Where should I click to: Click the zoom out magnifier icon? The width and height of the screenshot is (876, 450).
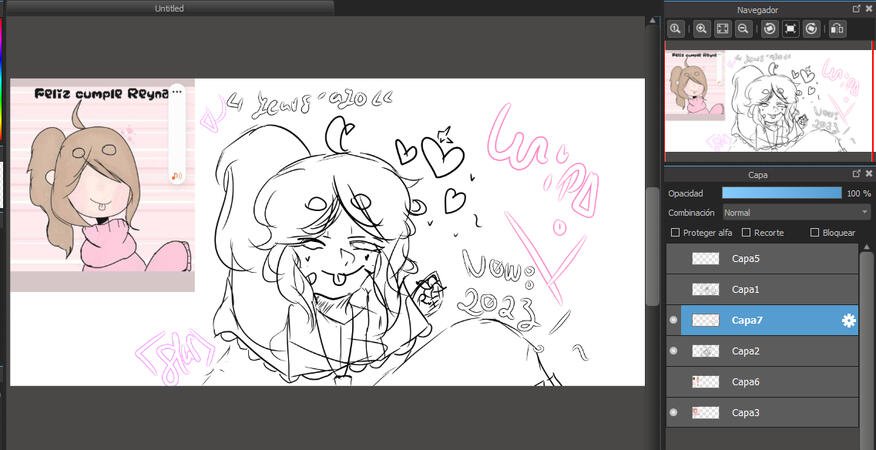pos(743,29)
